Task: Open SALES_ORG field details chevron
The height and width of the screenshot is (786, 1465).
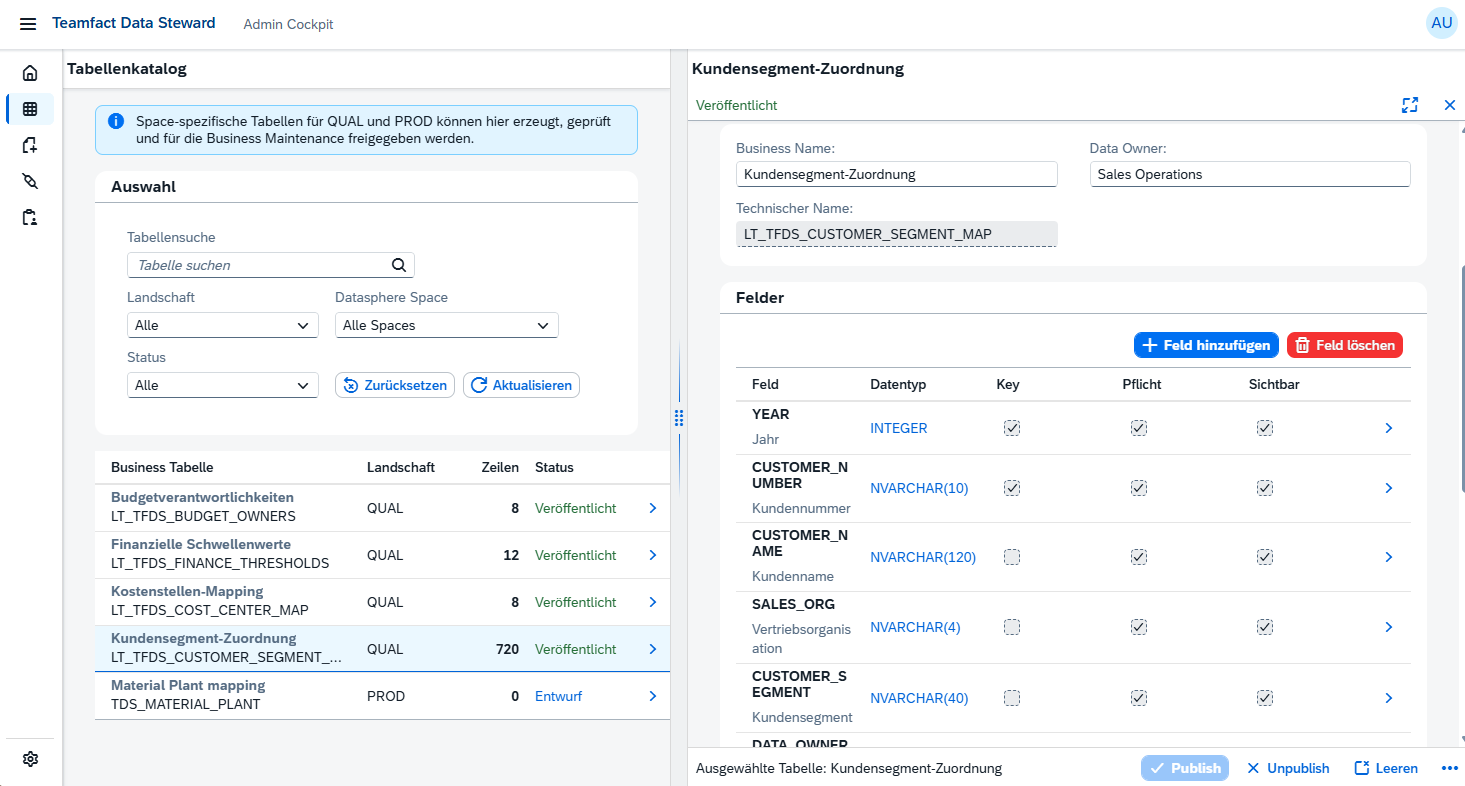Action: coord(1388,627)
